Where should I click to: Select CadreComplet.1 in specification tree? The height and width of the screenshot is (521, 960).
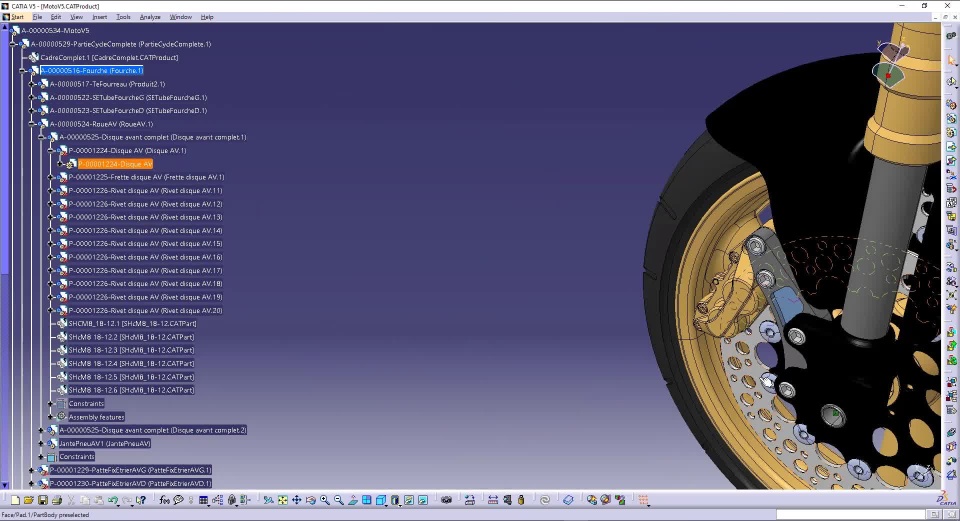(x=109, y=58)
